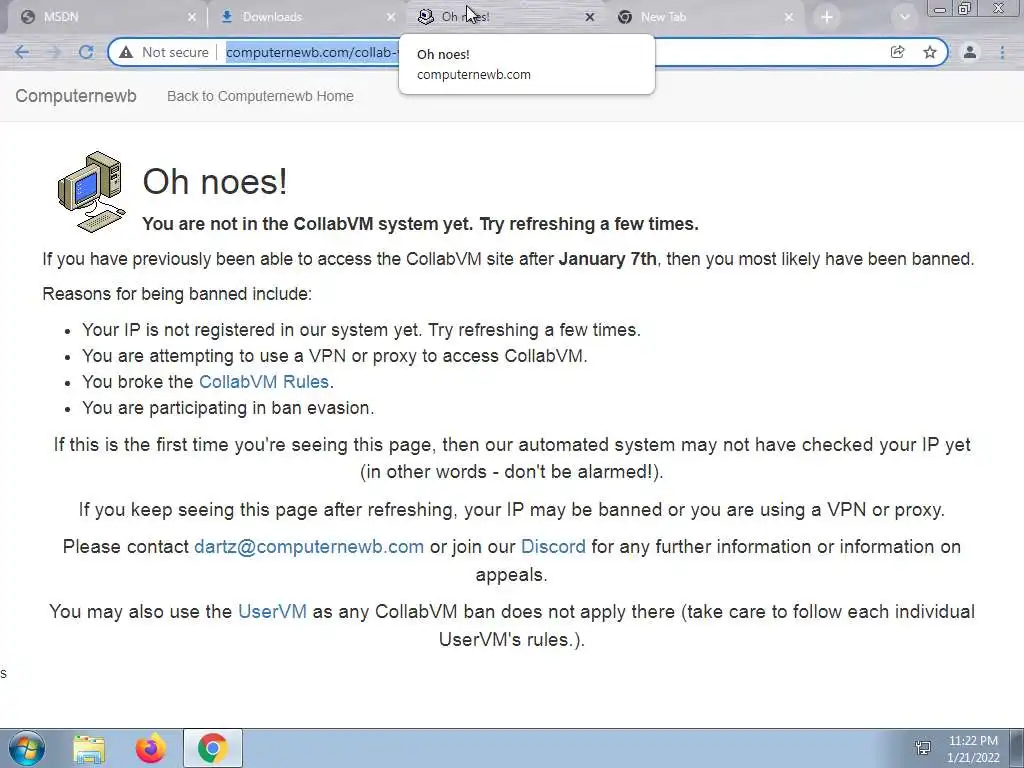Expand the tab search dropdown arrow
1024x768 pixels.
coord(904,17)
